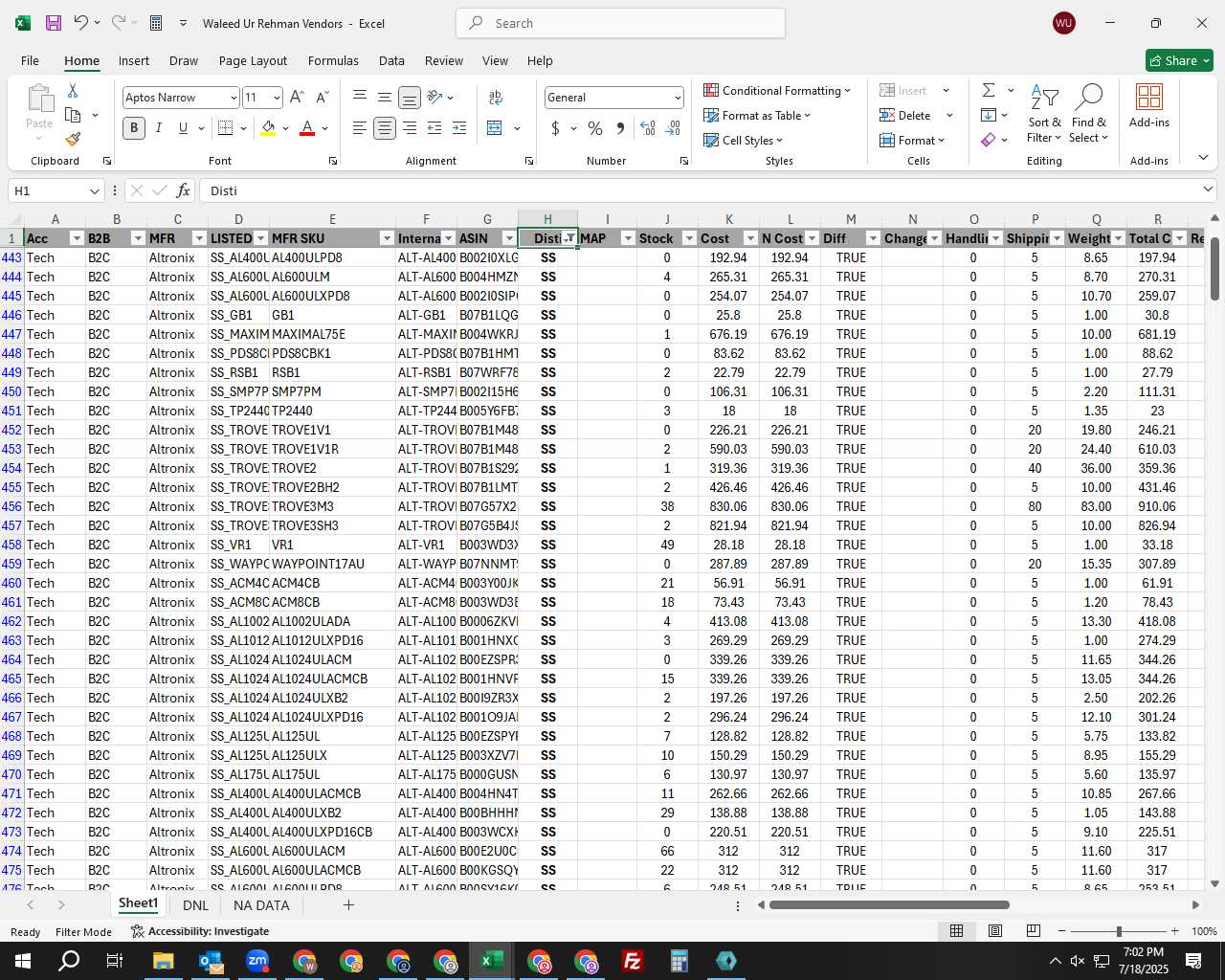The height and width of the screenshot is (980, 1225).
Task: Click the Comma Style icon
Action: (620, 127)
